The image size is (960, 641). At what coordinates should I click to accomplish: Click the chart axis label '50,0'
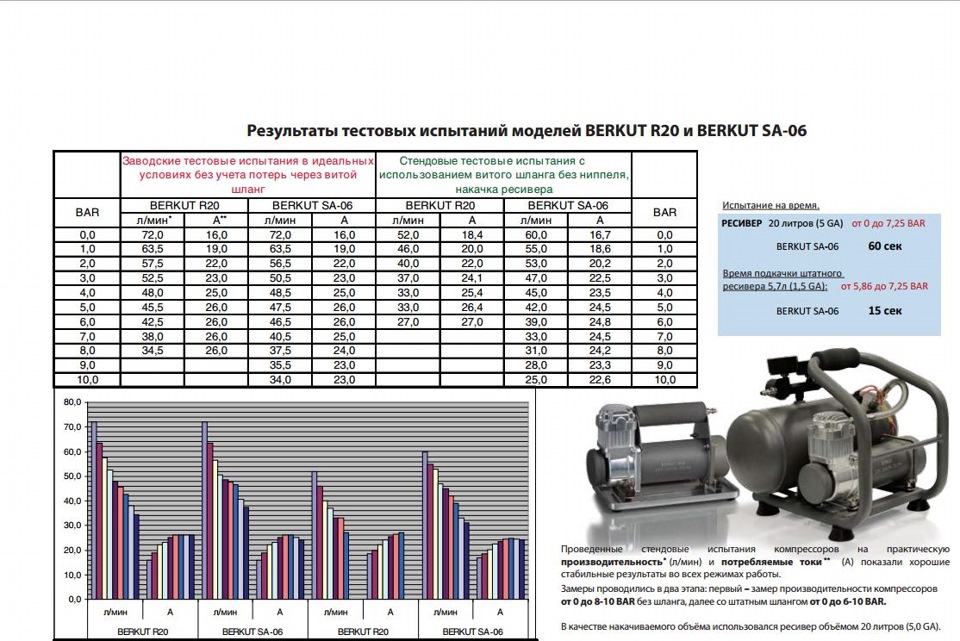point(72,476)
